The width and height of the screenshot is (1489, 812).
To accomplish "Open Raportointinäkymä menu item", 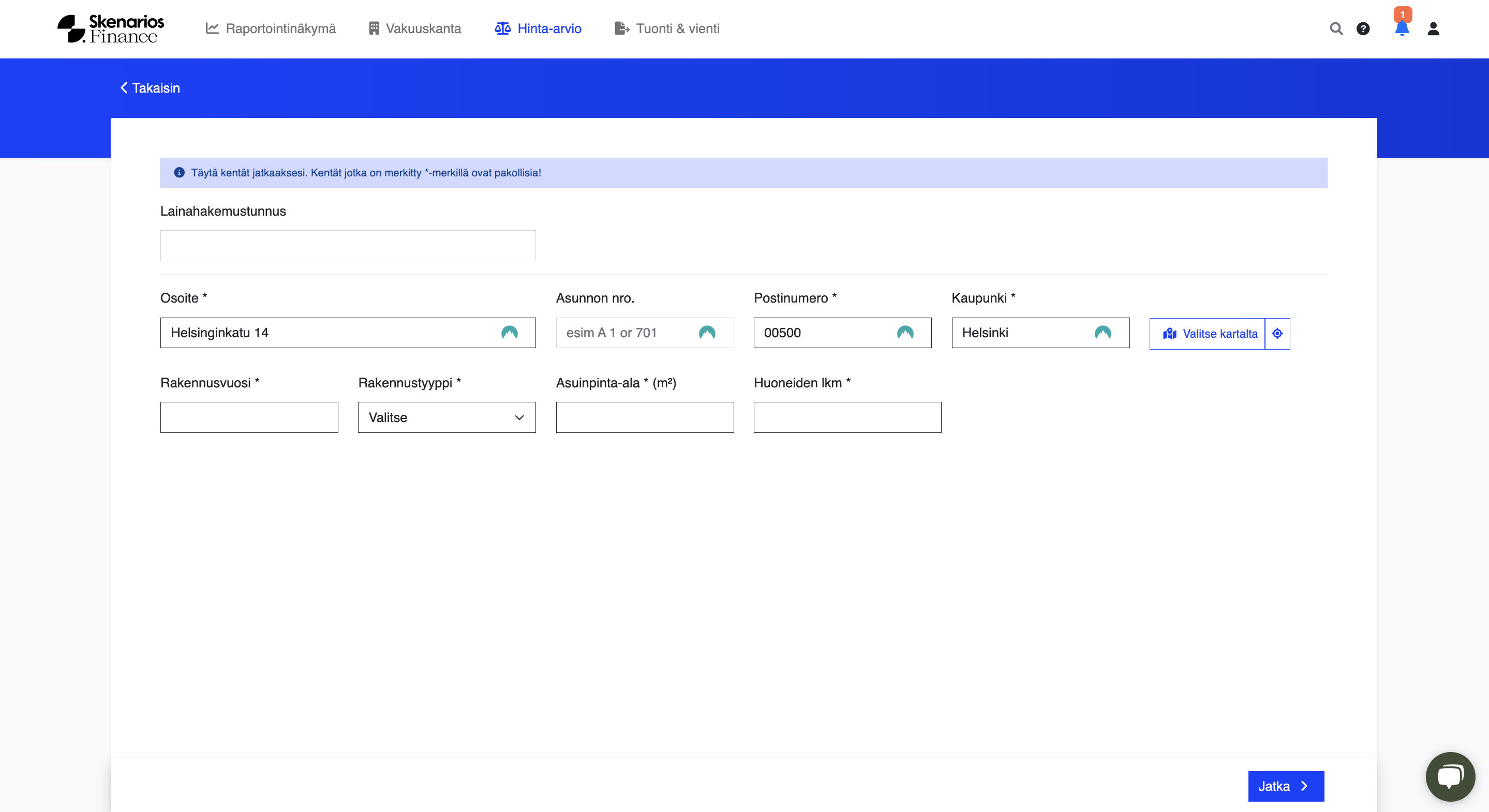I will pyautogui.click(x=271, y=29).
